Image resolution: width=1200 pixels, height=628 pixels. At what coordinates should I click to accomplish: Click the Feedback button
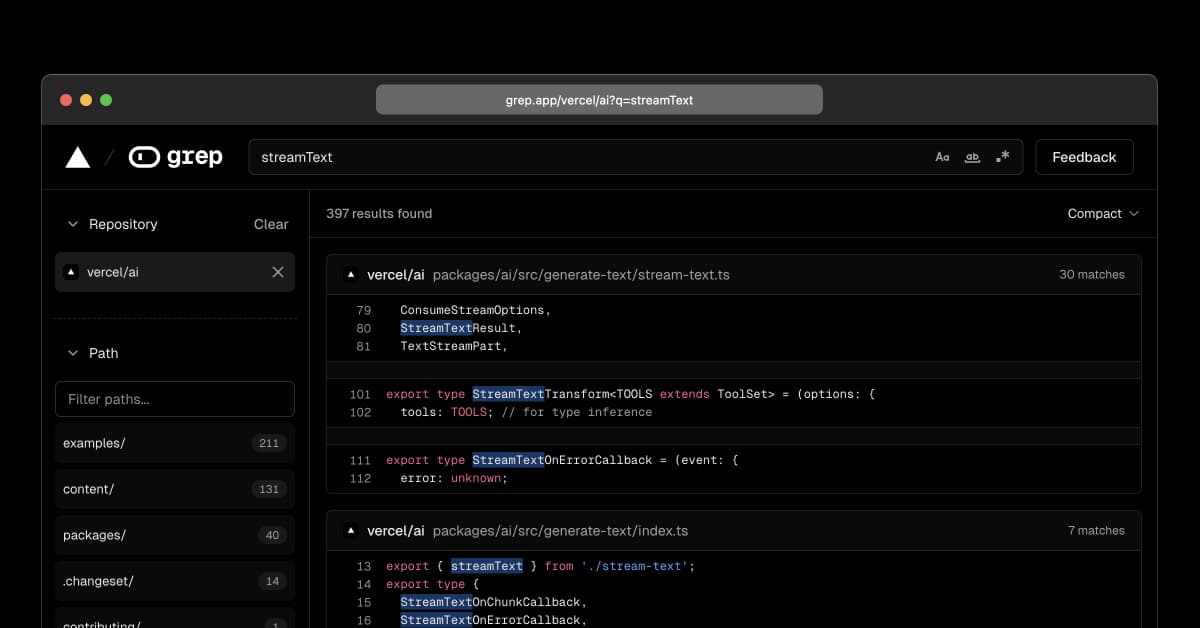(x=1084, y=157)
